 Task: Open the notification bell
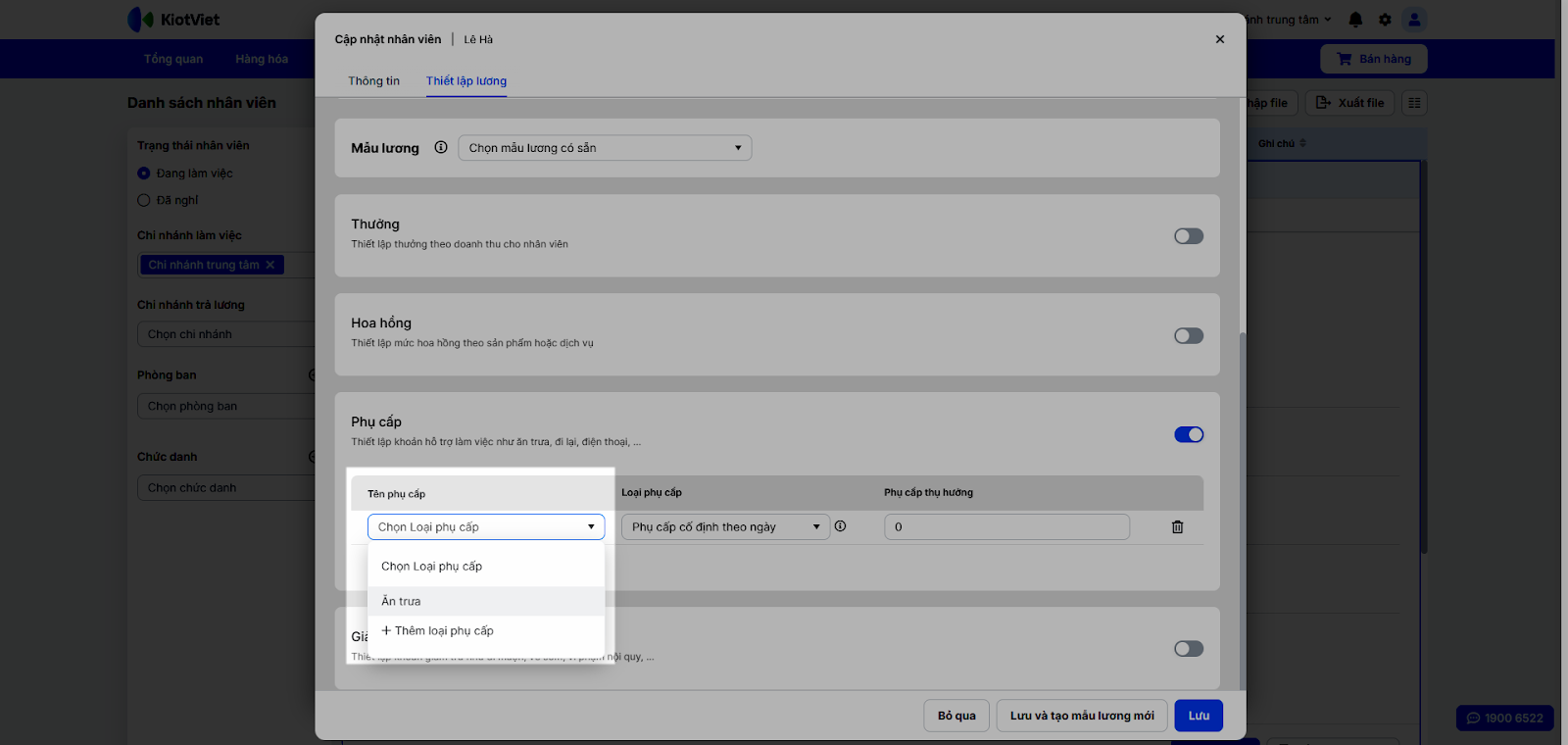click(1355, 20)
